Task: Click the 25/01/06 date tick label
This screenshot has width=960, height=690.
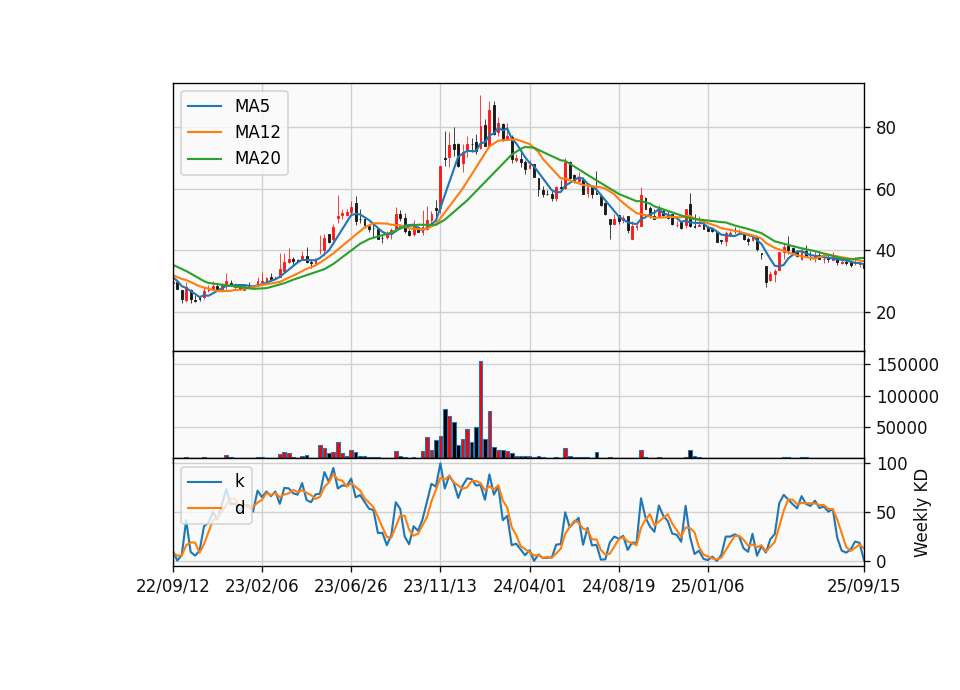Action: pos(708,586)
